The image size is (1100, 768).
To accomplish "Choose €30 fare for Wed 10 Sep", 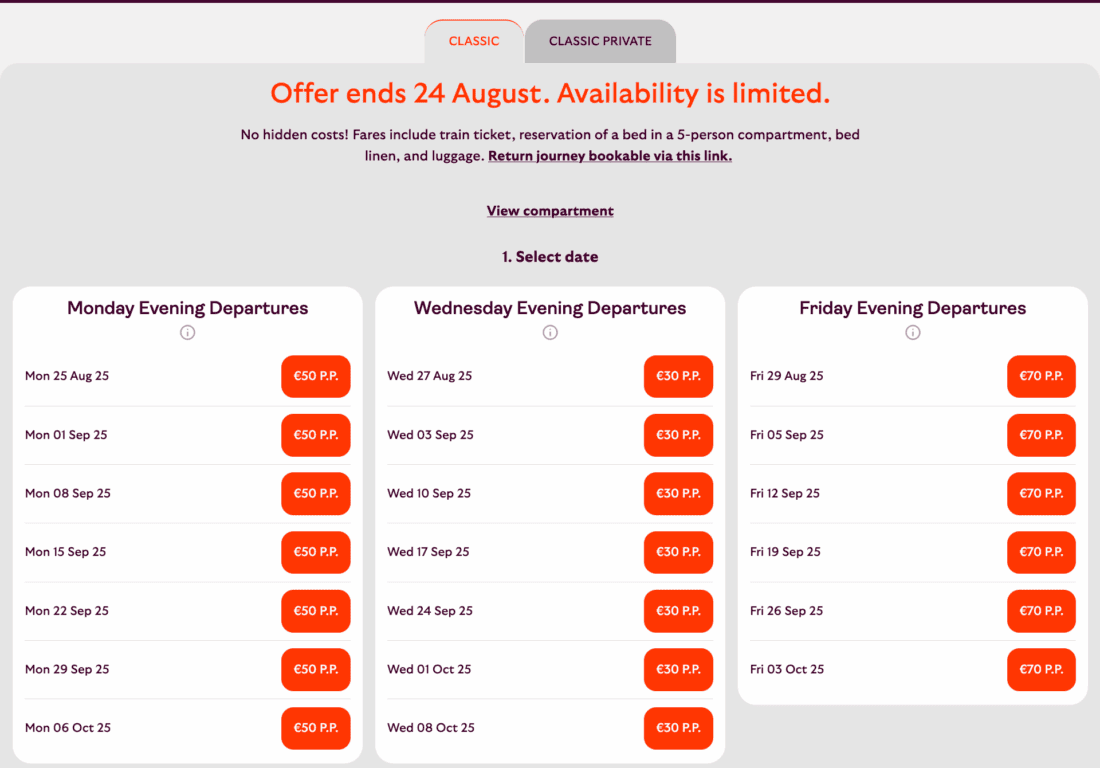I will 678,493.
